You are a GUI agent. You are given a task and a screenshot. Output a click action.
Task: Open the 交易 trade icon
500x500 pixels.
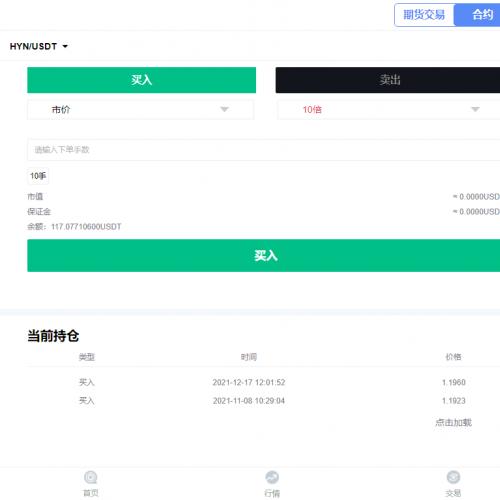click(x=453, y=477)
